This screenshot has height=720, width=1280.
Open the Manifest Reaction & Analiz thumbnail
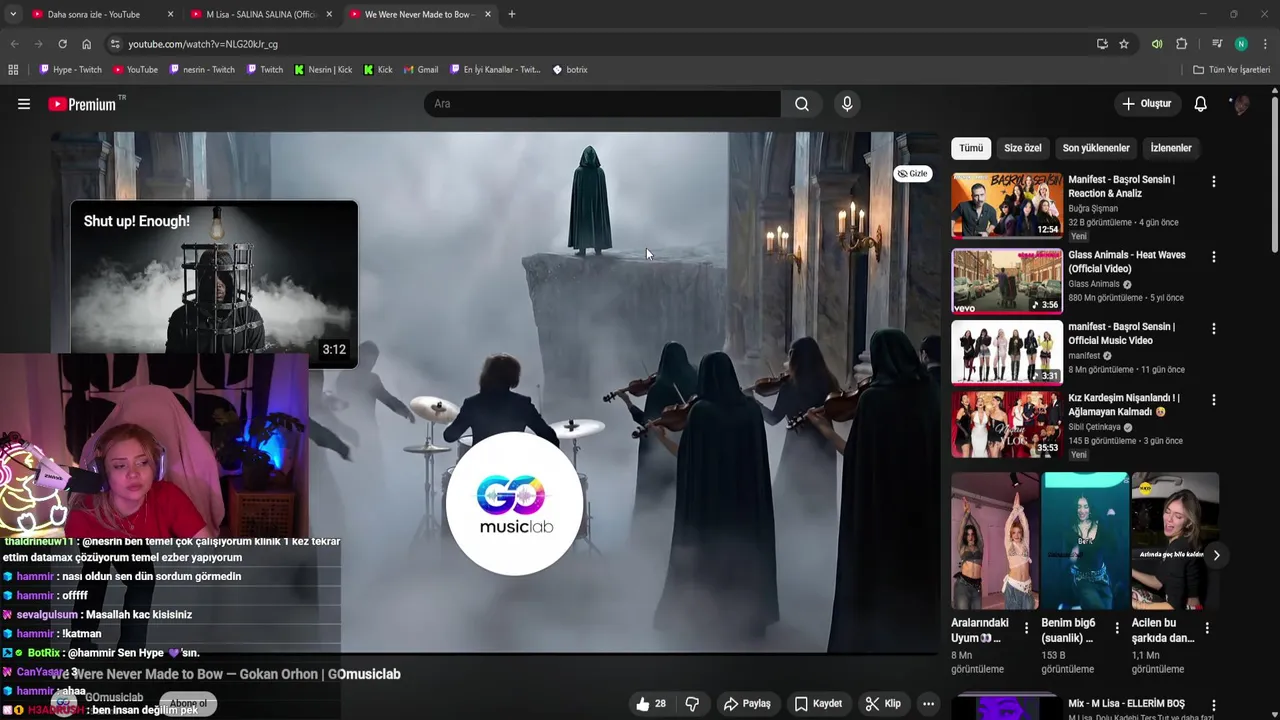[x=1007, y=206]
